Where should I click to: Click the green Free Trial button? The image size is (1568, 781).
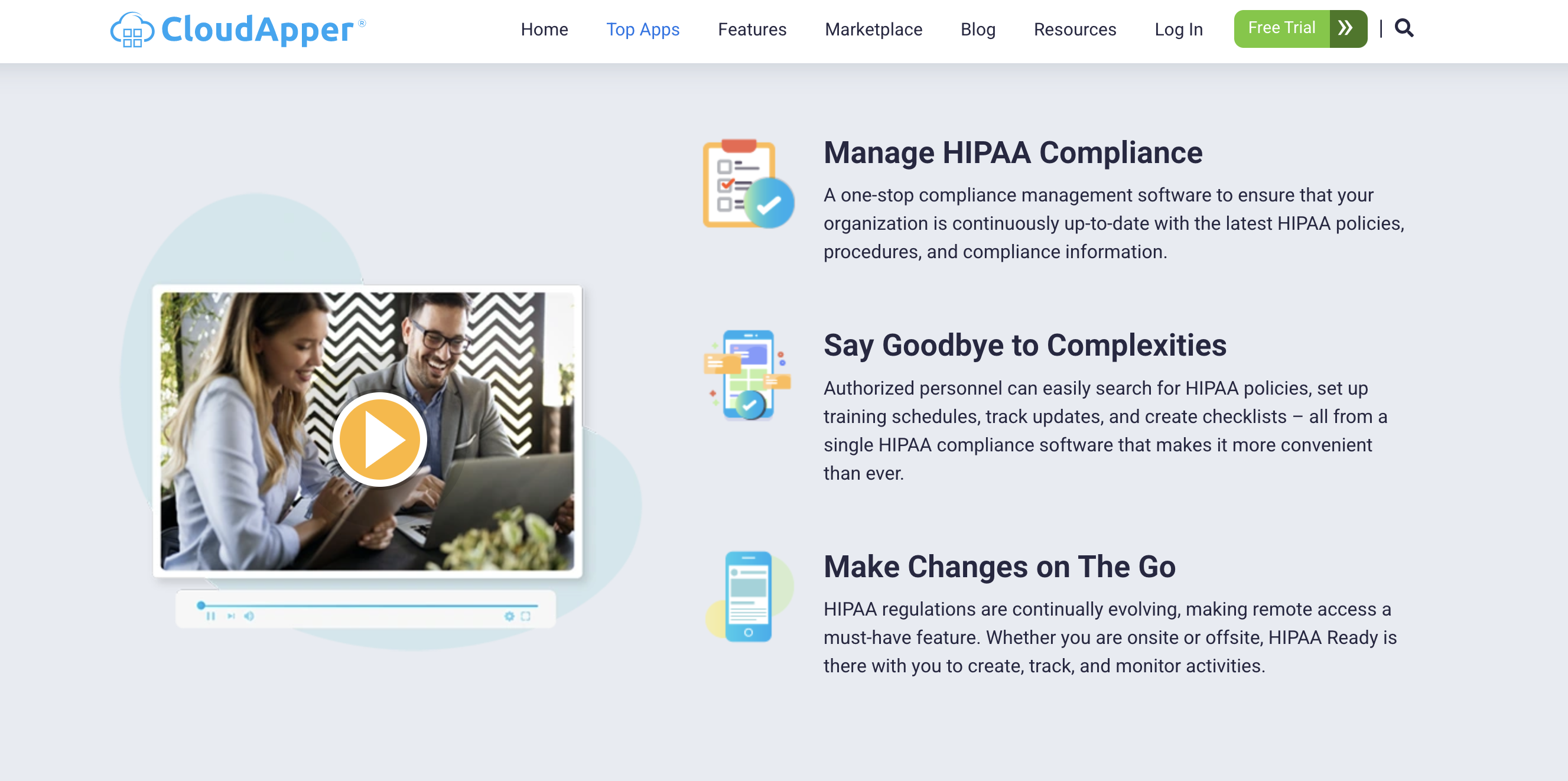[1281, 28]
